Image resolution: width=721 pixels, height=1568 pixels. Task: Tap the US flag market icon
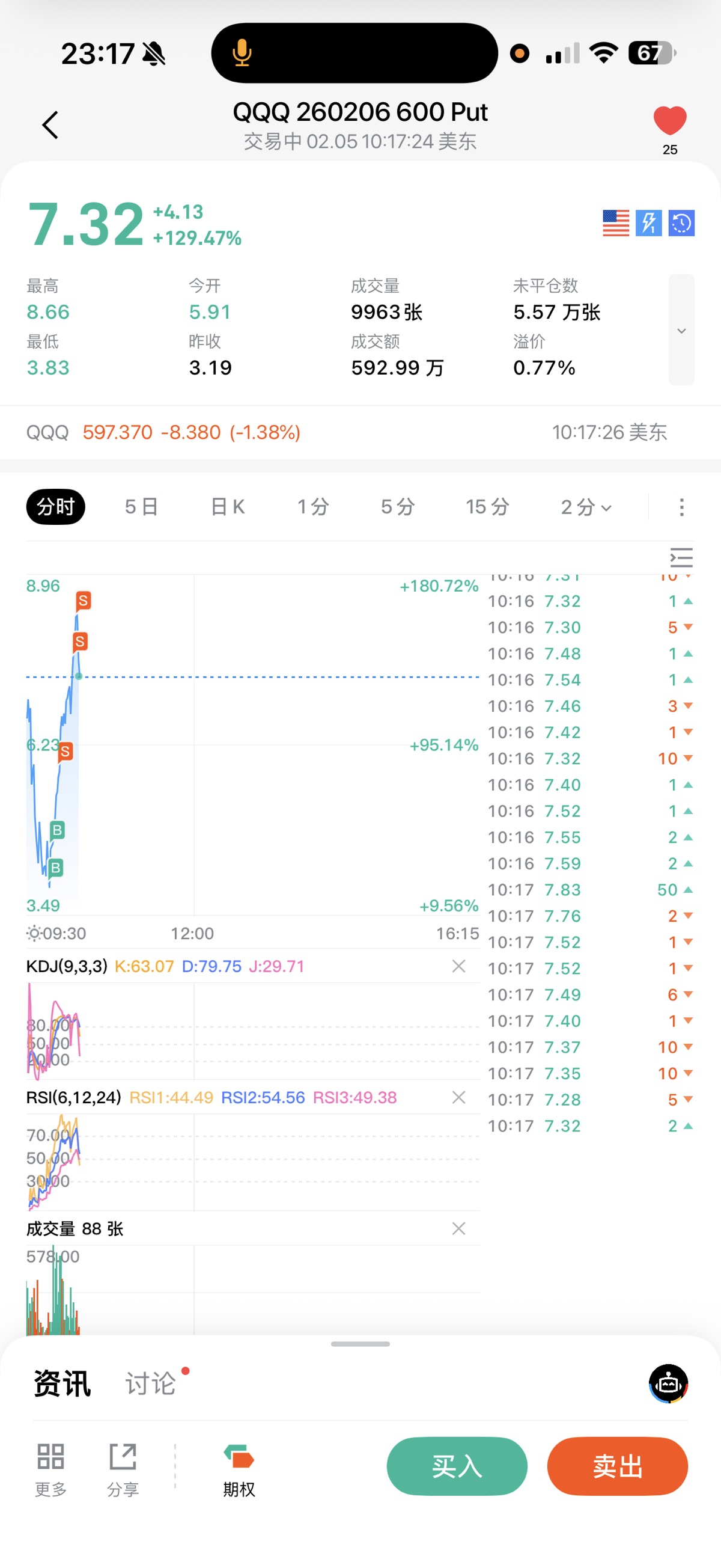(x=616, y=223)
